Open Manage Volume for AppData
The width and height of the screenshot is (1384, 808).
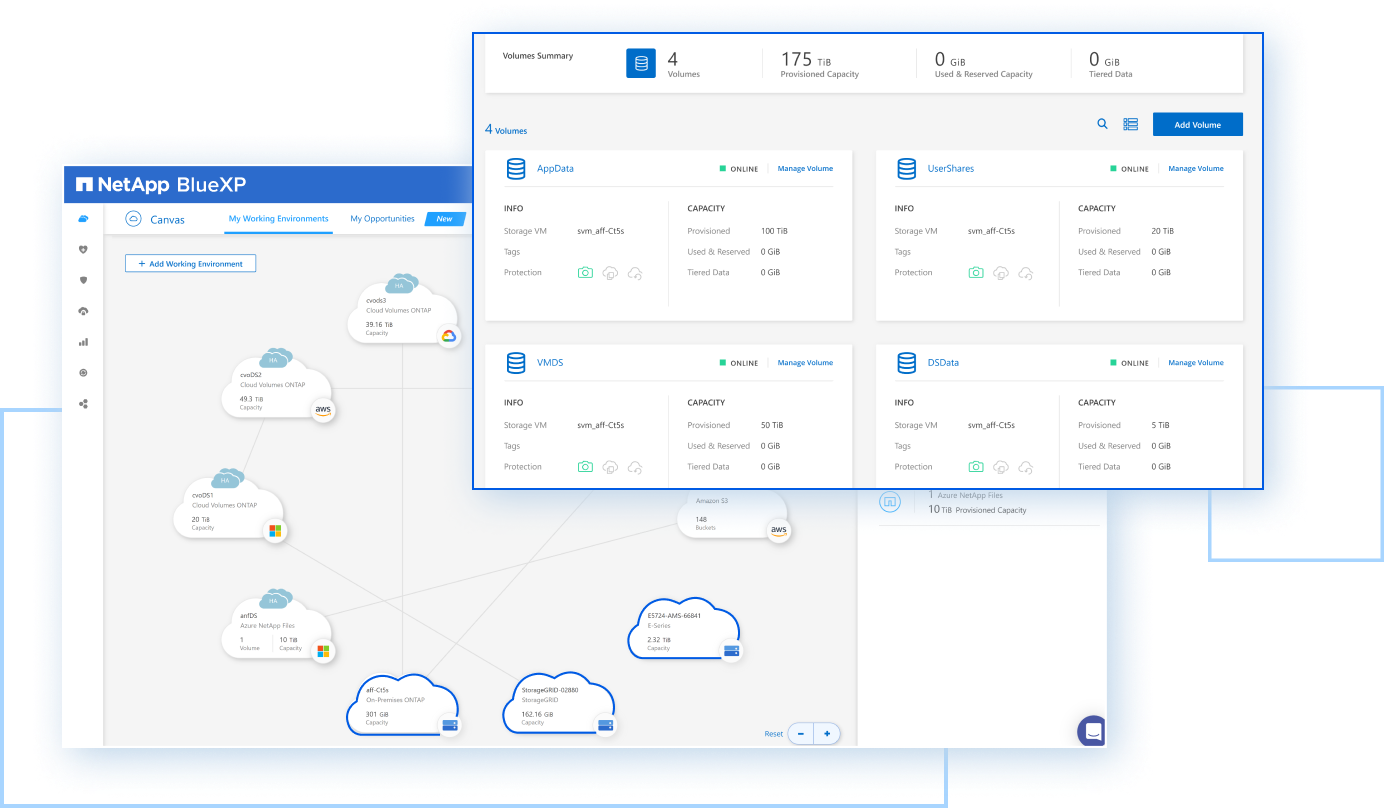[805, 169]
